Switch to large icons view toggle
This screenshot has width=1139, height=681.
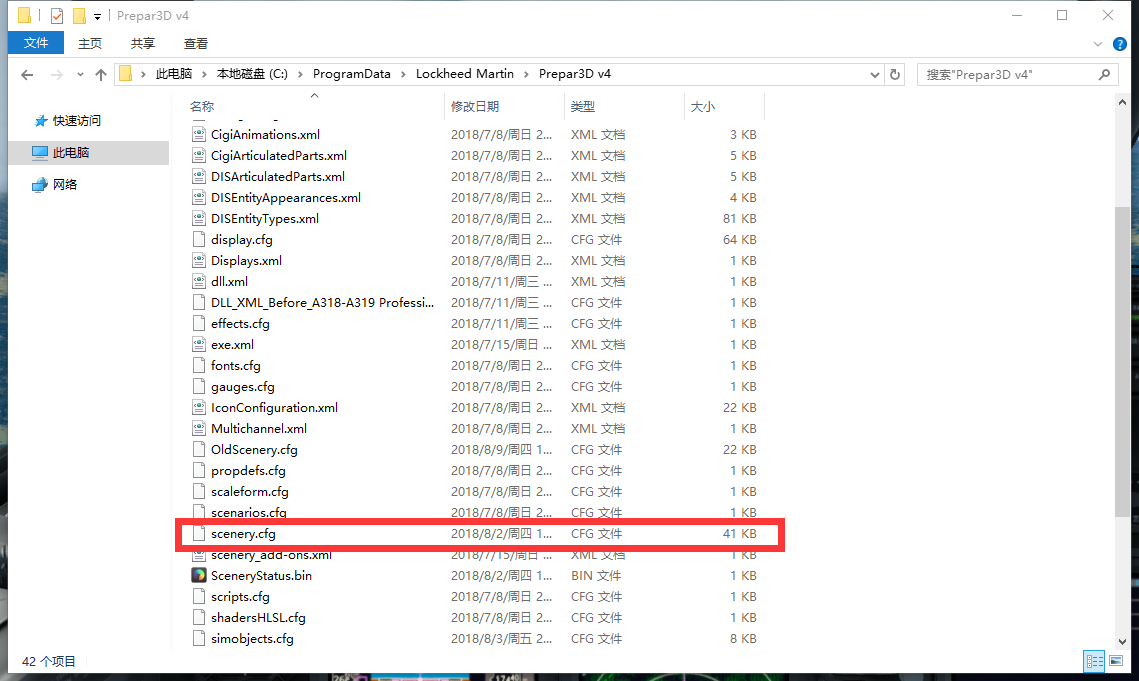1116,661
